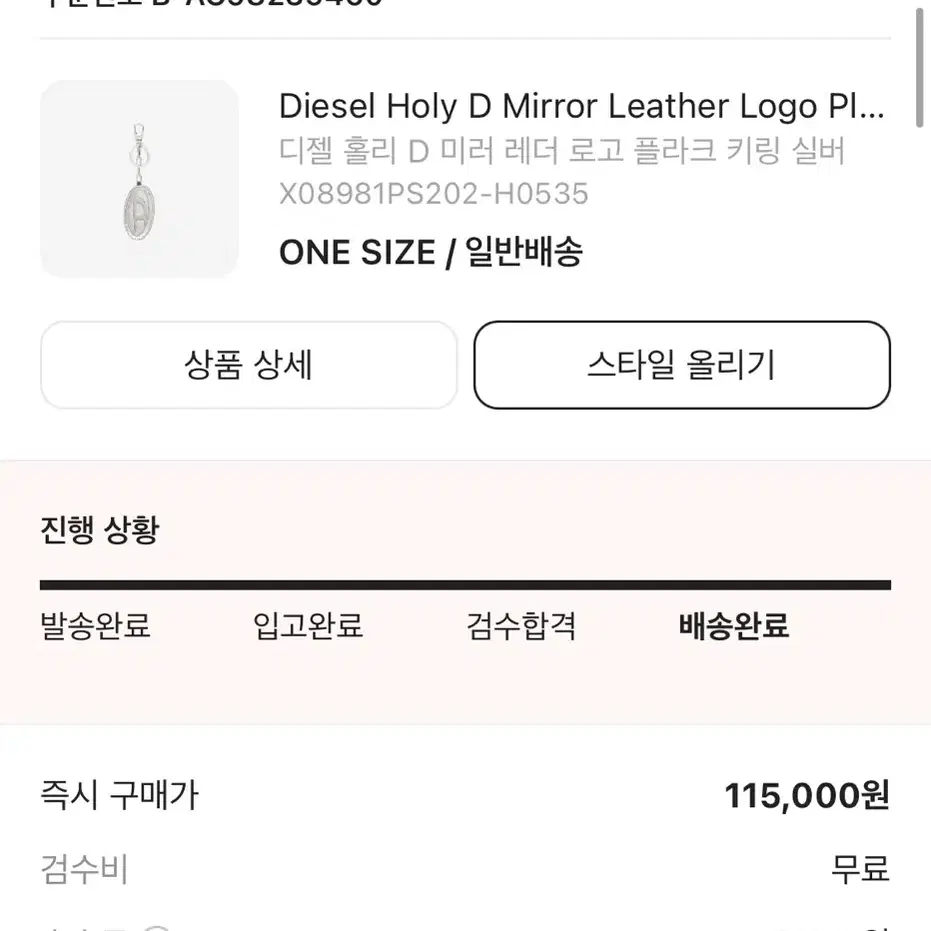Click the black order progress bar
The height and width of the screenshot is (931, 931).
pos(466,585)
